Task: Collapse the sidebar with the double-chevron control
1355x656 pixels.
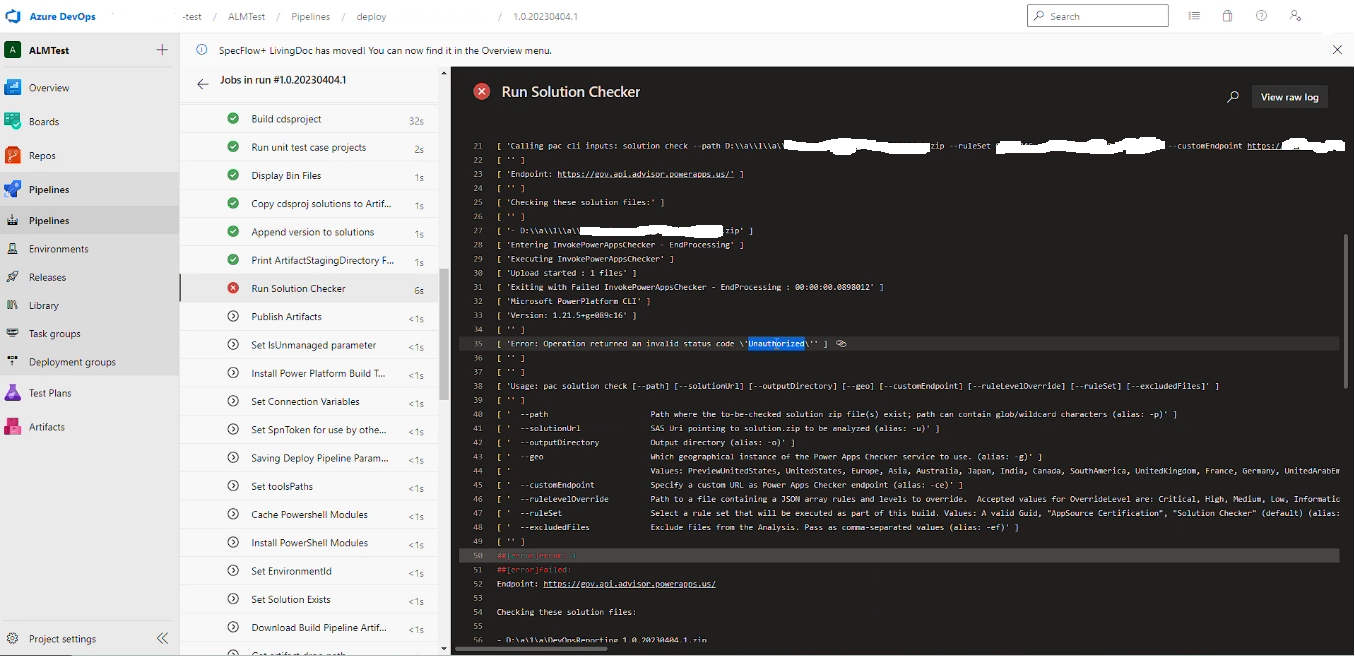Action: point(162,638)
